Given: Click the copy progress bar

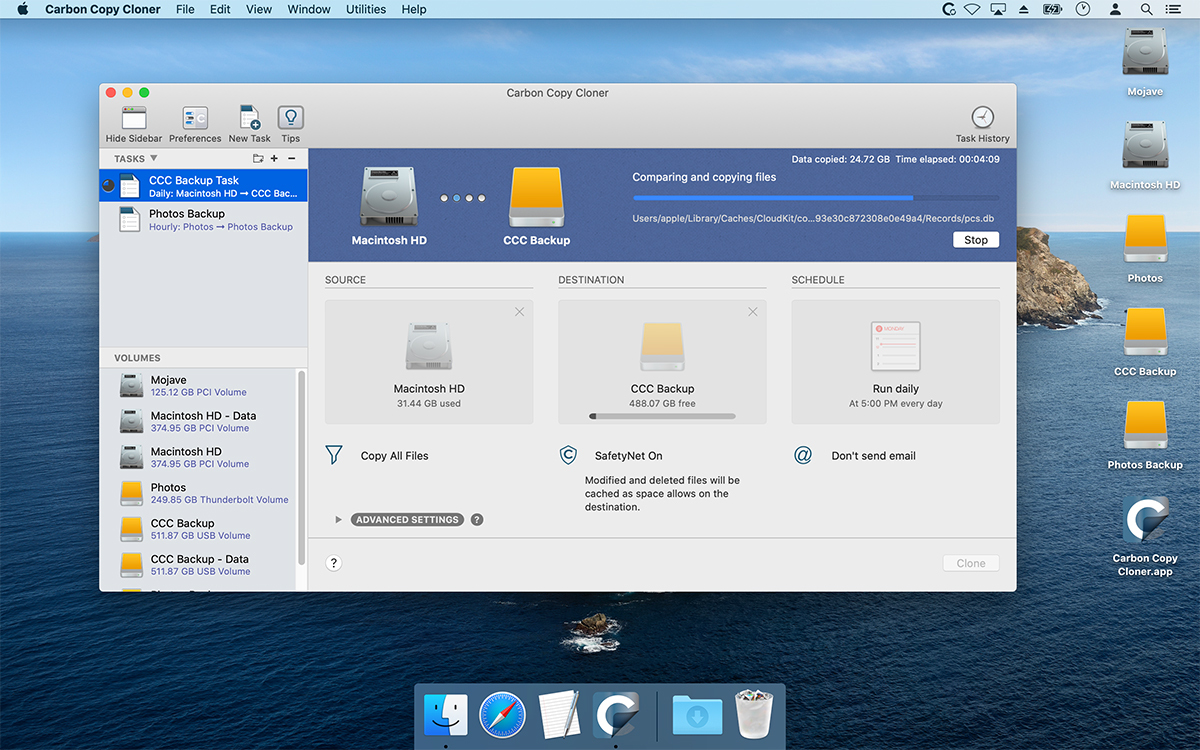Looking at the screenshot, I should 815,198.
